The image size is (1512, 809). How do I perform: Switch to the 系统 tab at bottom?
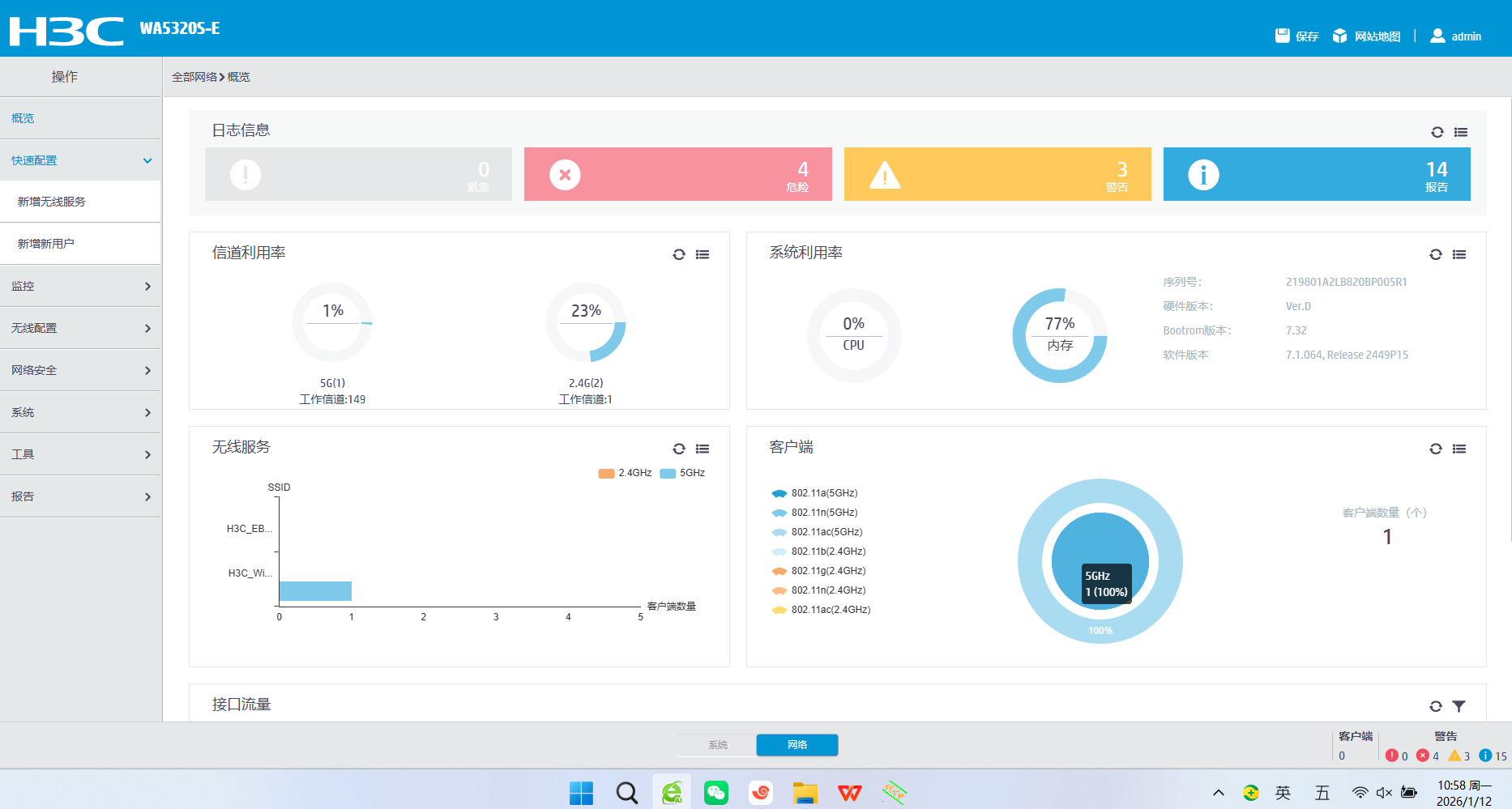click(717, 745)
